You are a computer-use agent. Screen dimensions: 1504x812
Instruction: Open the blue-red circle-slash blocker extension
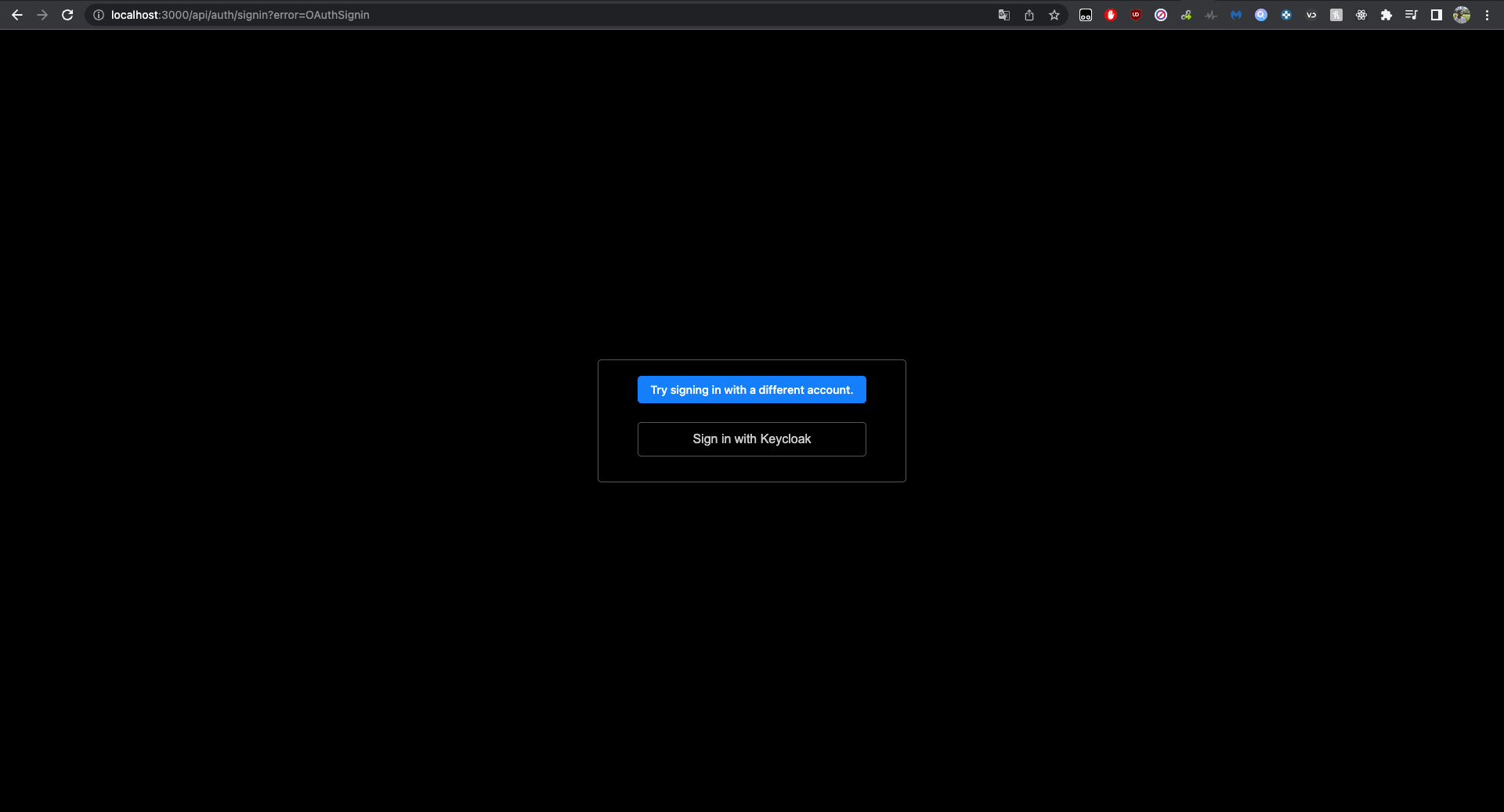tap(1161, 15)
